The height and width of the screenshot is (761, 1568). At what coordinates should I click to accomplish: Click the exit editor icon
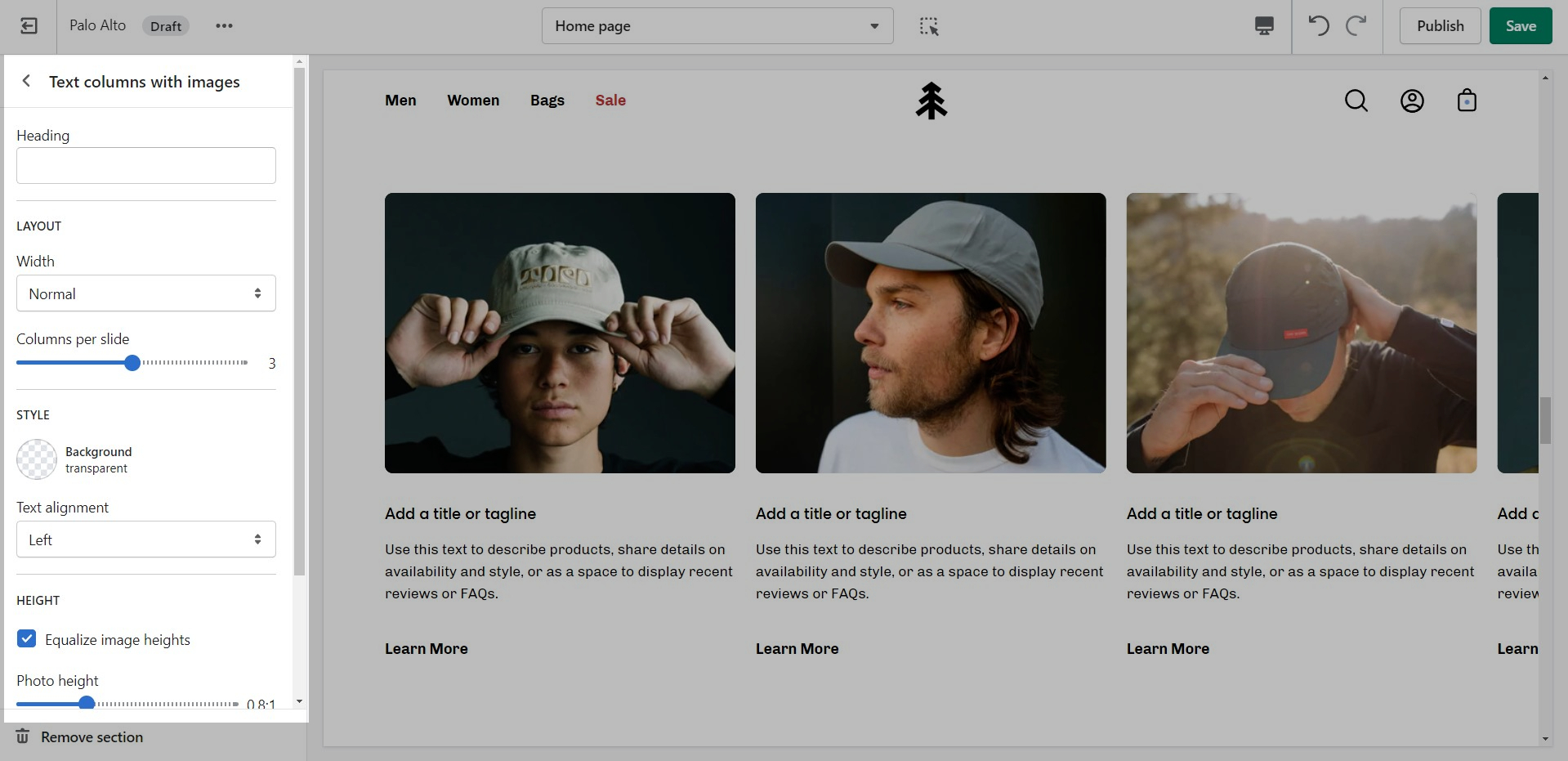(x=29, y=26)
